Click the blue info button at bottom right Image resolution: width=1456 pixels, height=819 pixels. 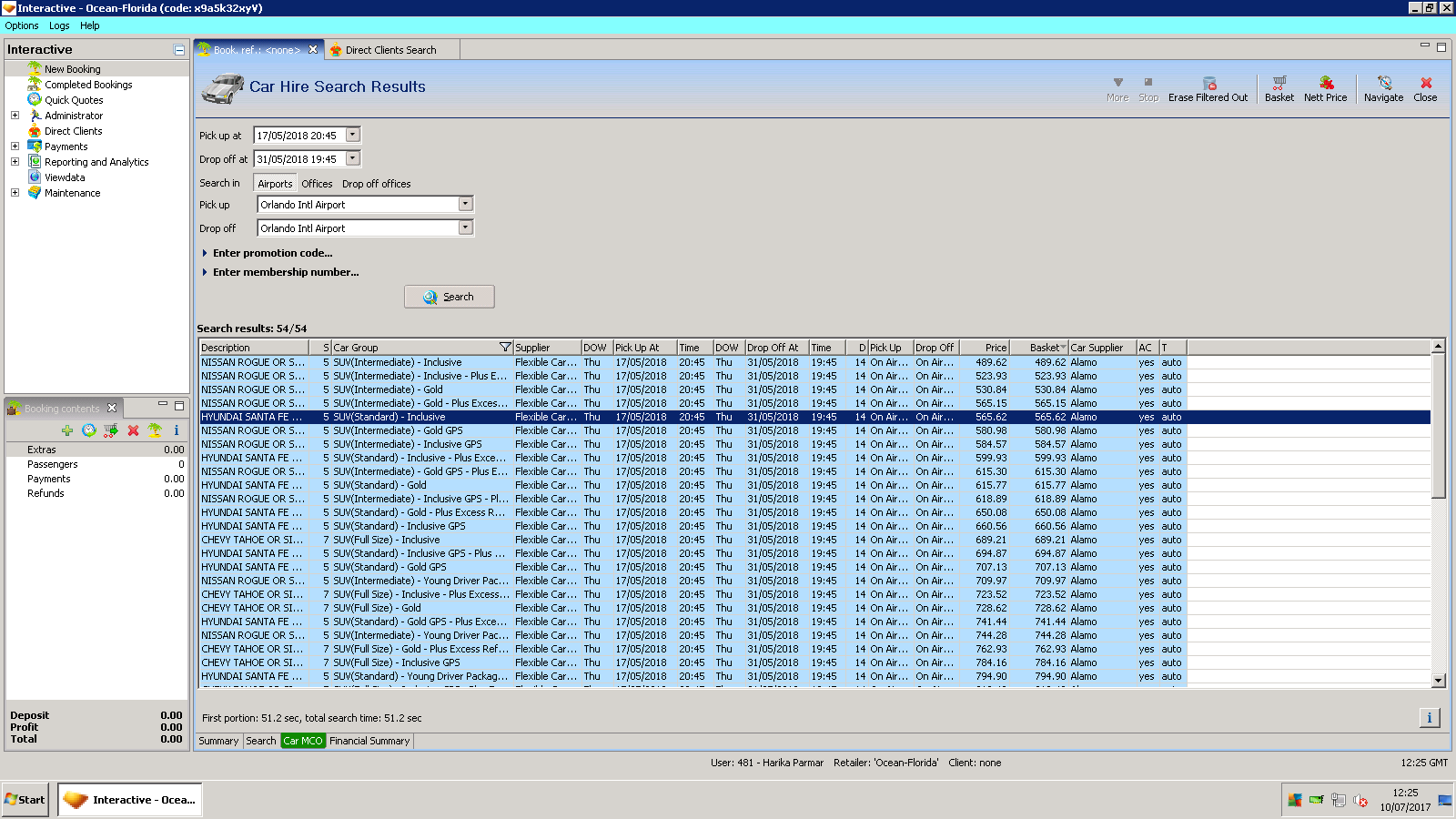[x=1429, y=718]
